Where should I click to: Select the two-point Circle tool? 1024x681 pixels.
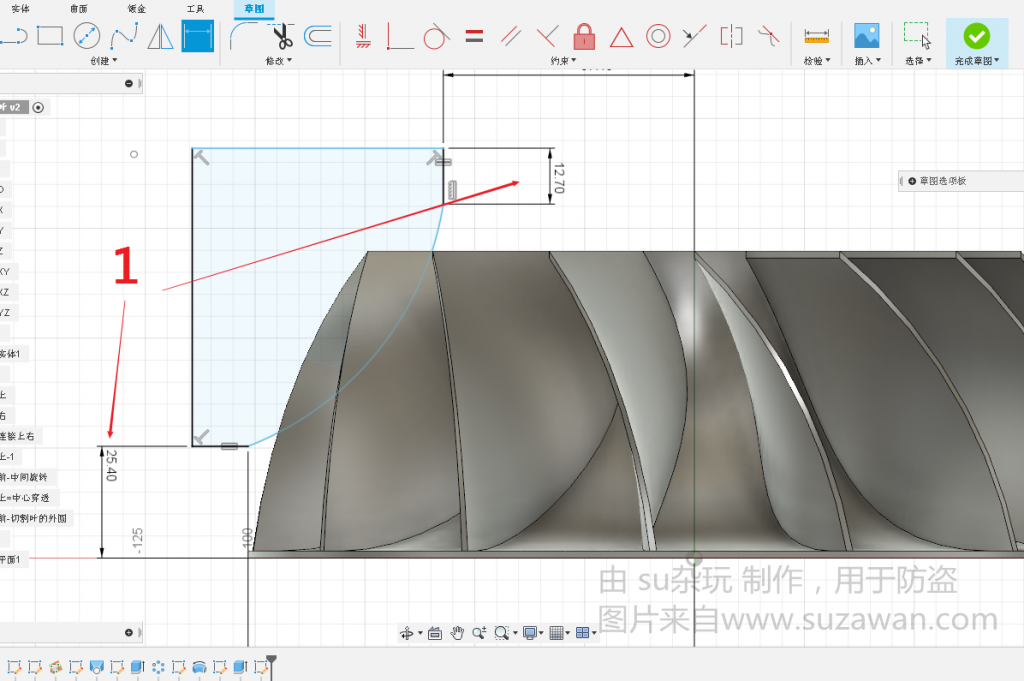pyautogui.click(x=87, y=36)
